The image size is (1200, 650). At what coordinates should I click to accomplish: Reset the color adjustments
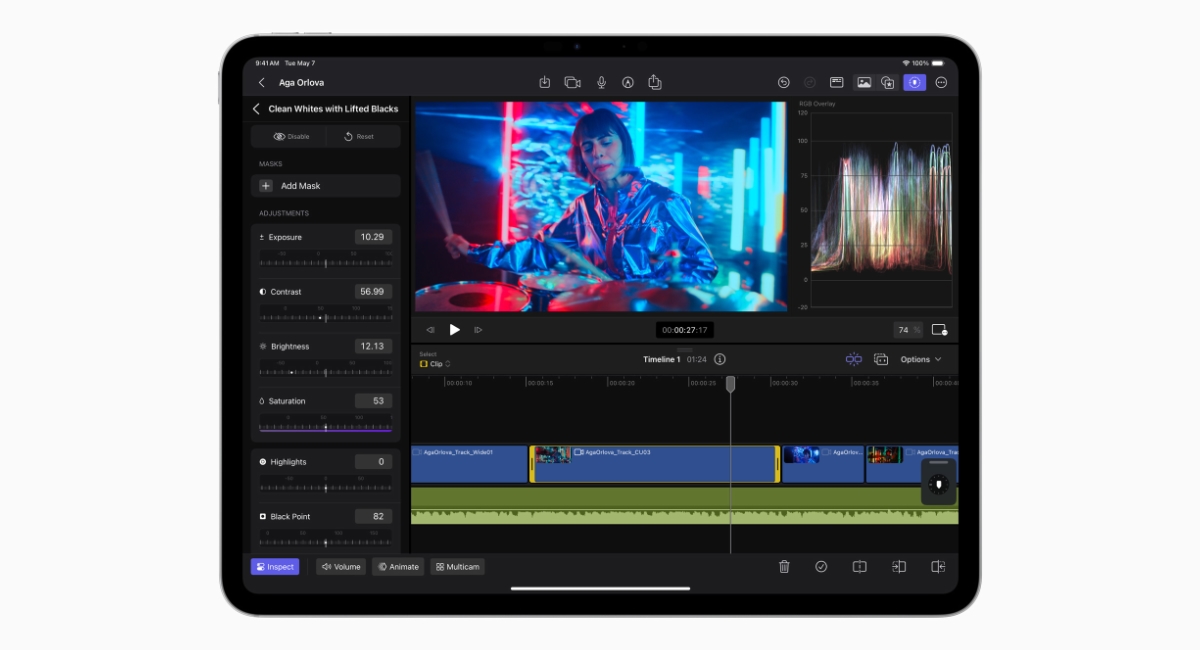(362, 136)
